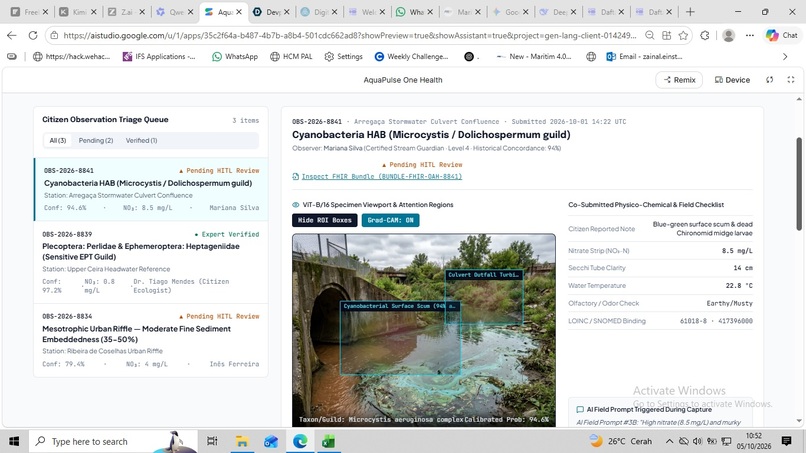Click 'AI Field Prompt Triggered During Capture' heading
This screenshot has height=453, width=806.
coord(649,410)
